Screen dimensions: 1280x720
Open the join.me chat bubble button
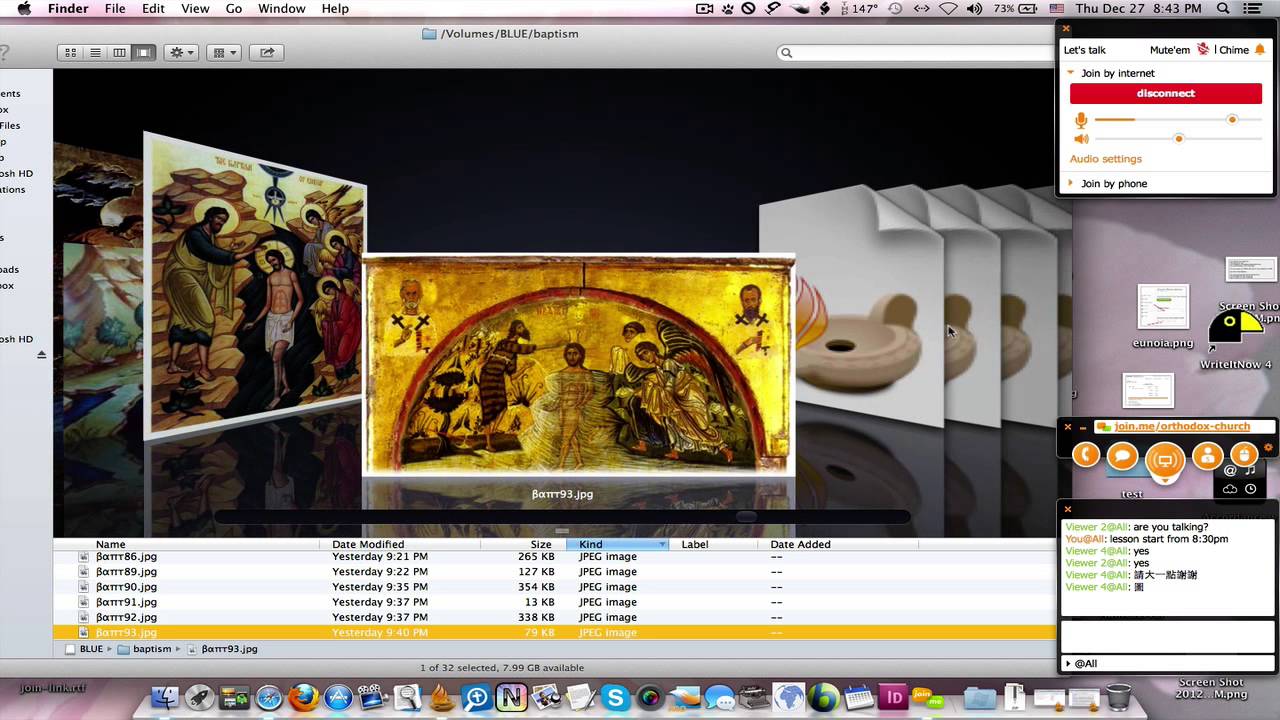click(x=1123, y=456)
